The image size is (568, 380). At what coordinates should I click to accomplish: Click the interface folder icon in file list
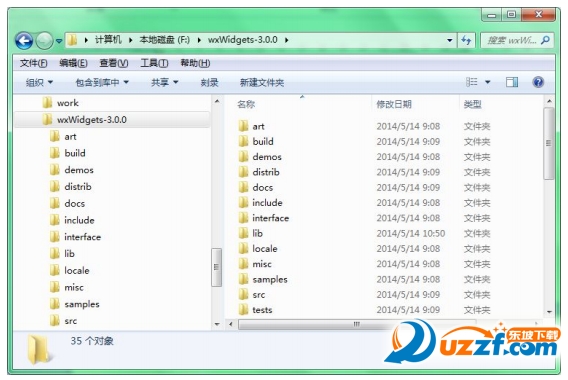coord(243,218)
